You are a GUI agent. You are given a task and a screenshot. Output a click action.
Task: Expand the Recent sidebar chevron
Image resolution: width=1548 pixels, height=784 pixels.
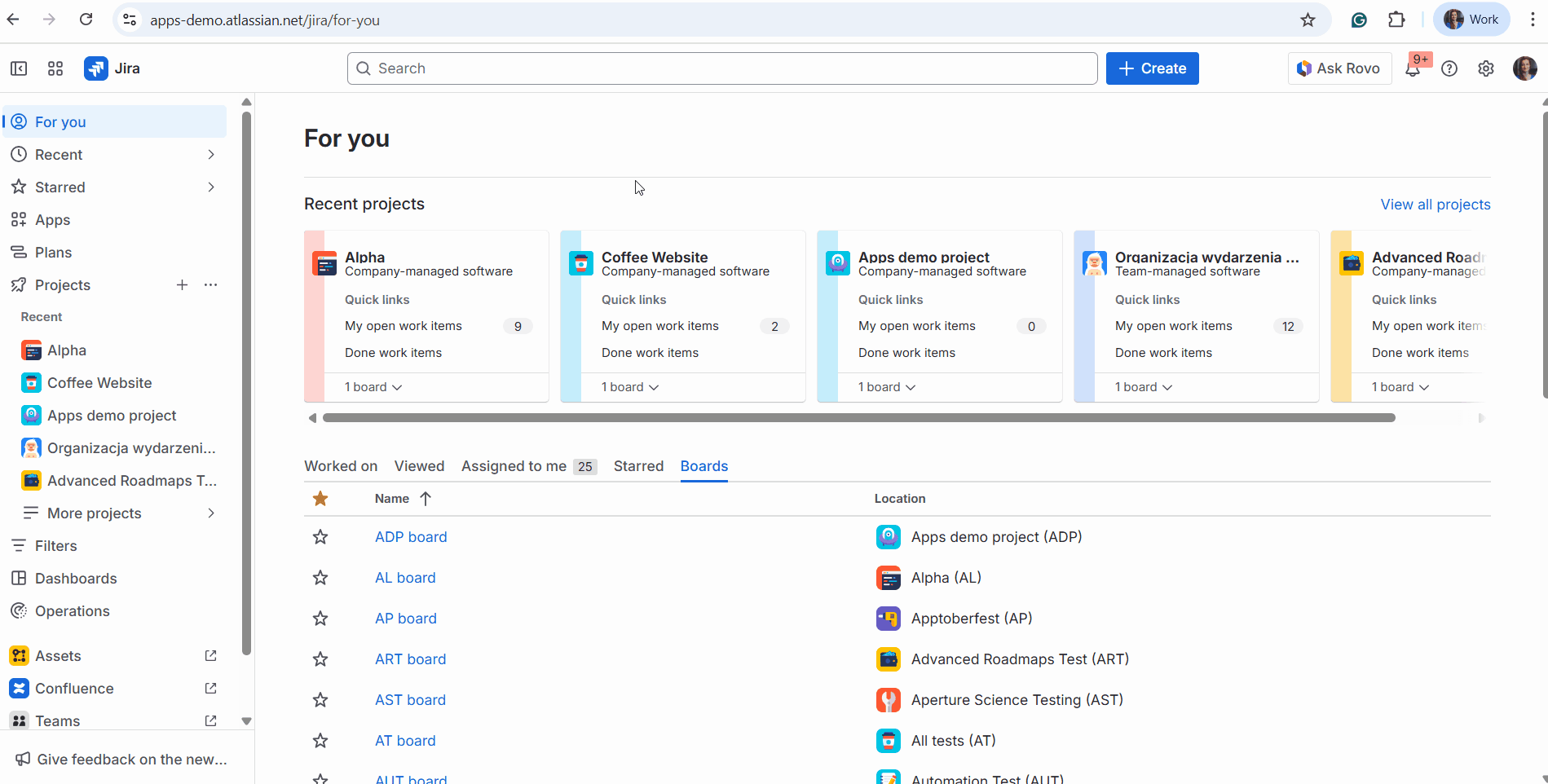pos(211,154)
